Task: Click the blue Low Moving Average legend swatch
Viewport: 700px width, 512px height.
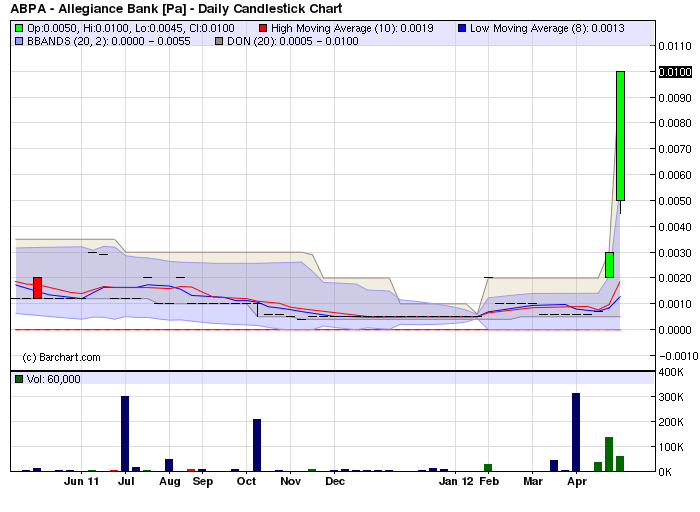Action: pos(462,29)
